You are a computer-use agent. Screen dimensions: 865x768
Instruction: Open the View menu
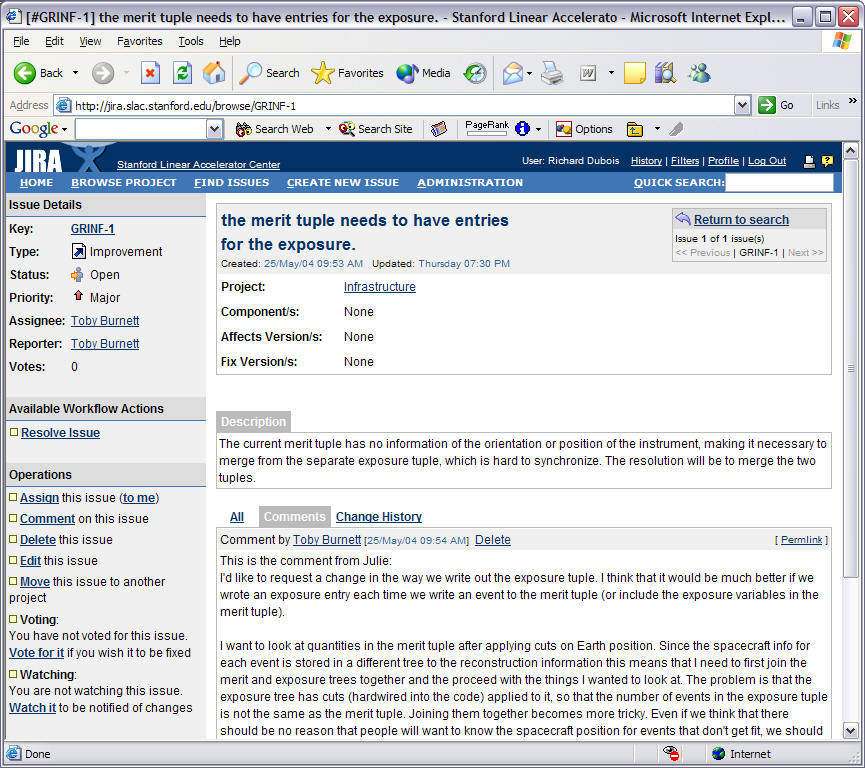pos(90,41)
